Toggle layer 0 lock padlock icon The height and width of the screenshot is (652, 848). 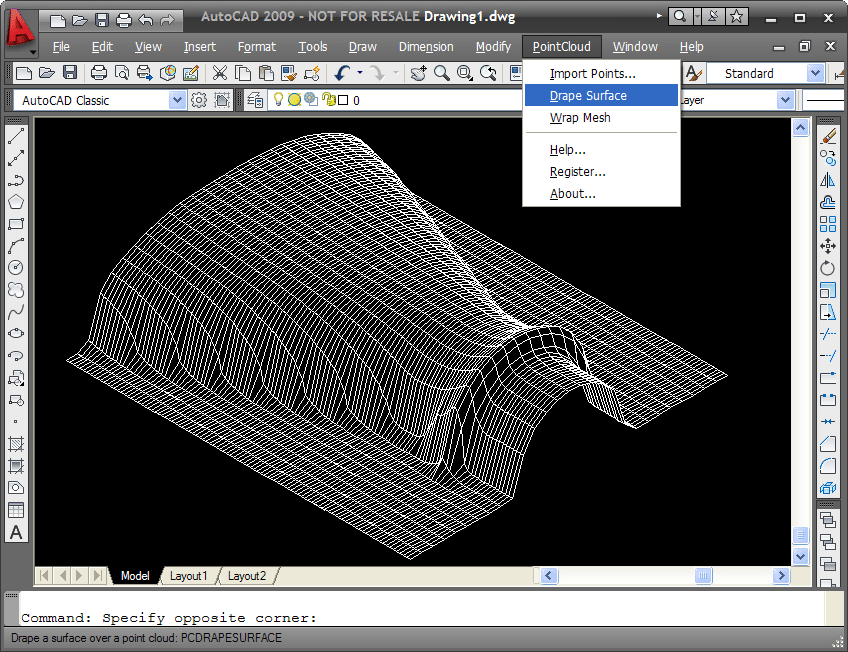(328, 99)
